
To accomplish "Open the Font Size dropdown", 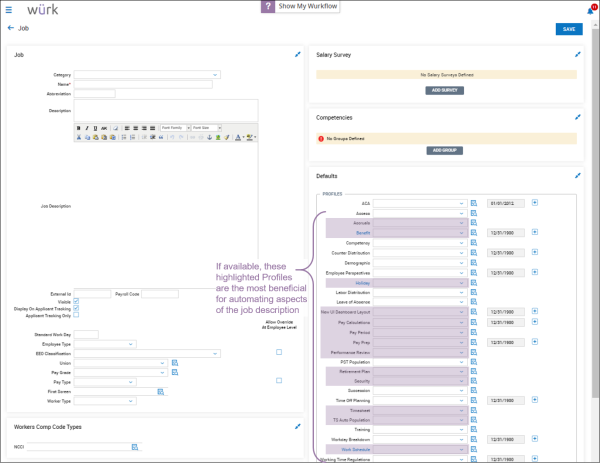I will click(207, 128).
